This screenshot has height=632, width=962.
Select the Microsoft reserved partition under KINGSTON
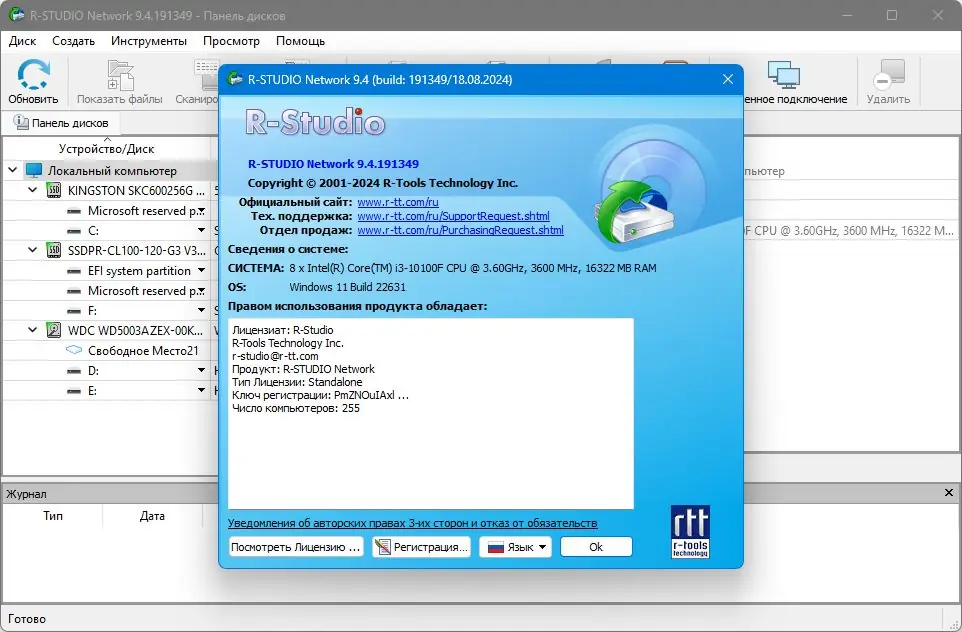[x=146, y=210]
